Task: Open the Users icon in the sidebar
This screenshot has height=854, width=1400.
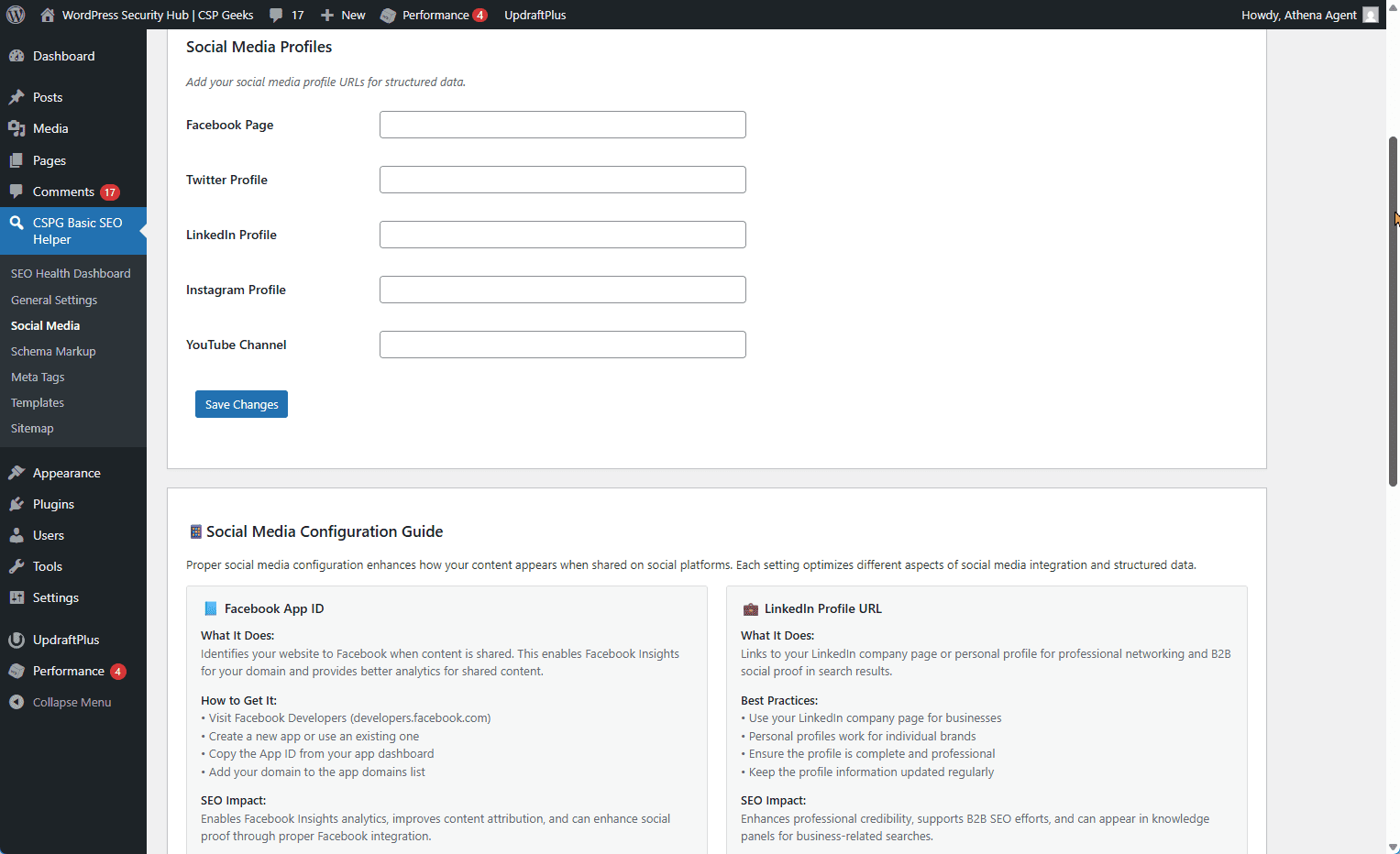Action: click(17, 534)
